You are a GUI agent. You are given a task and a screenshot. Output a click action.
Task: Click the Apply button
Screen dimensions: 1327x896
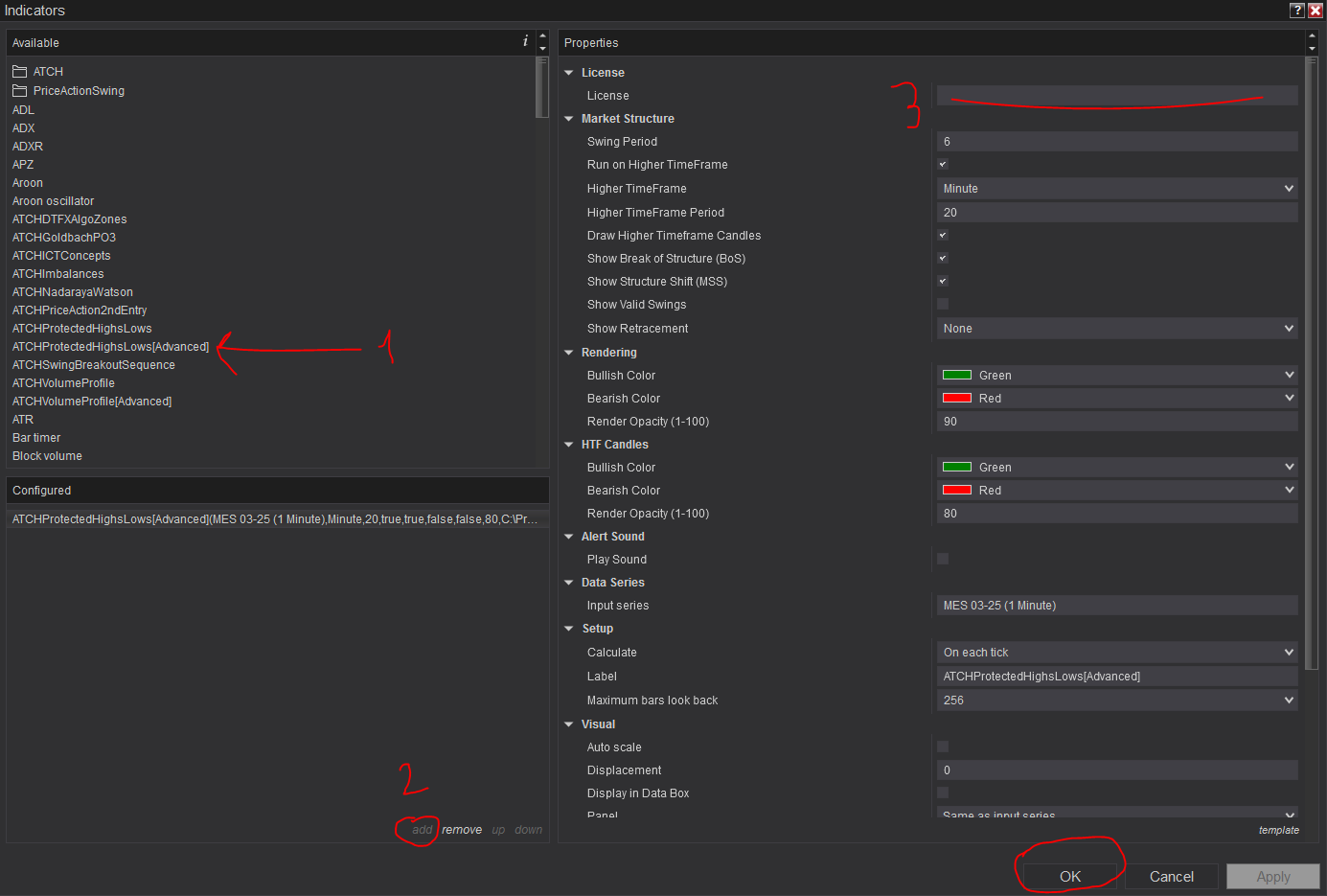tap(1273, 877)
